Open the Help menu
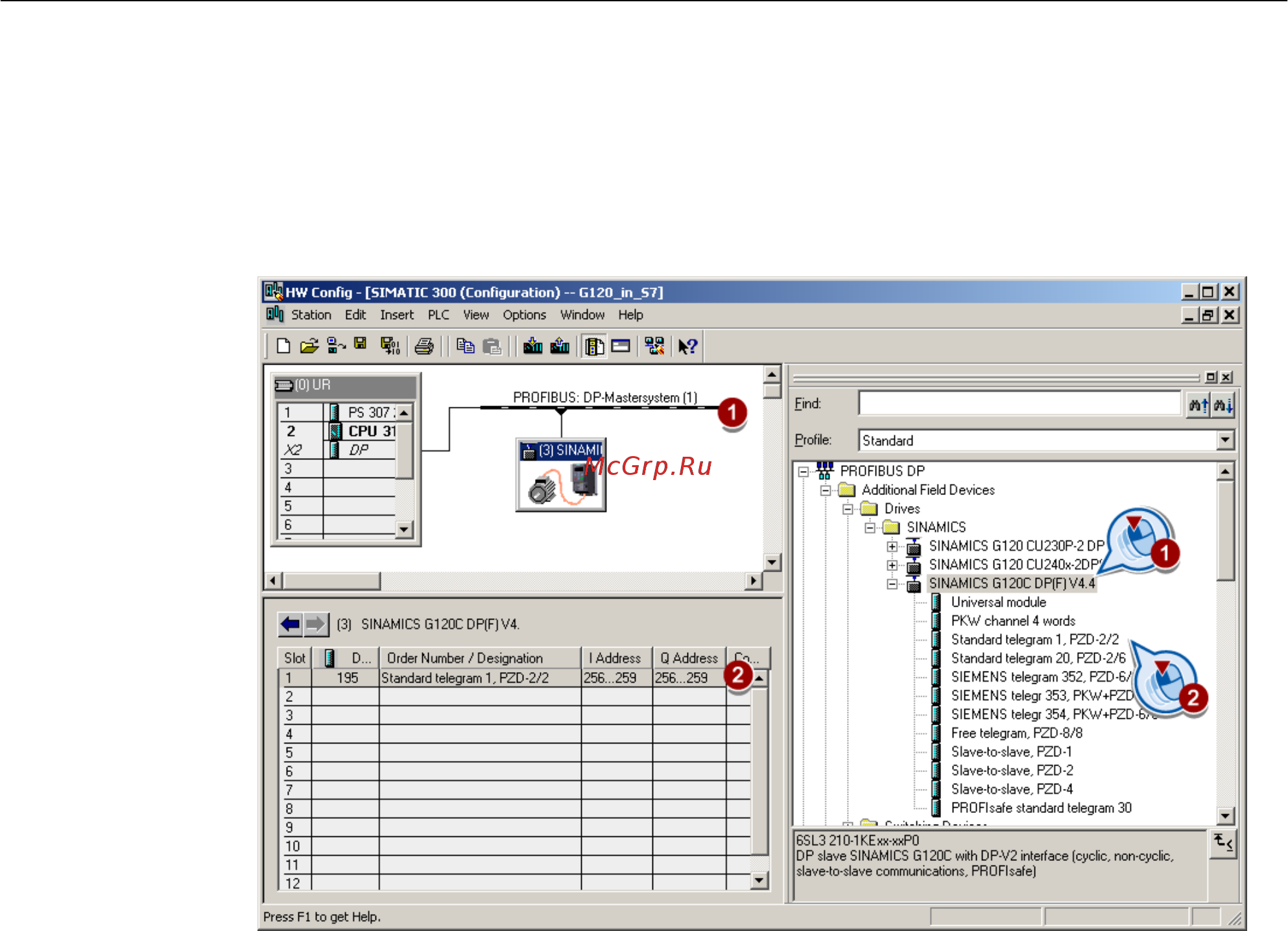Viewport: 1288px width, 931px height. pos(630,315)
